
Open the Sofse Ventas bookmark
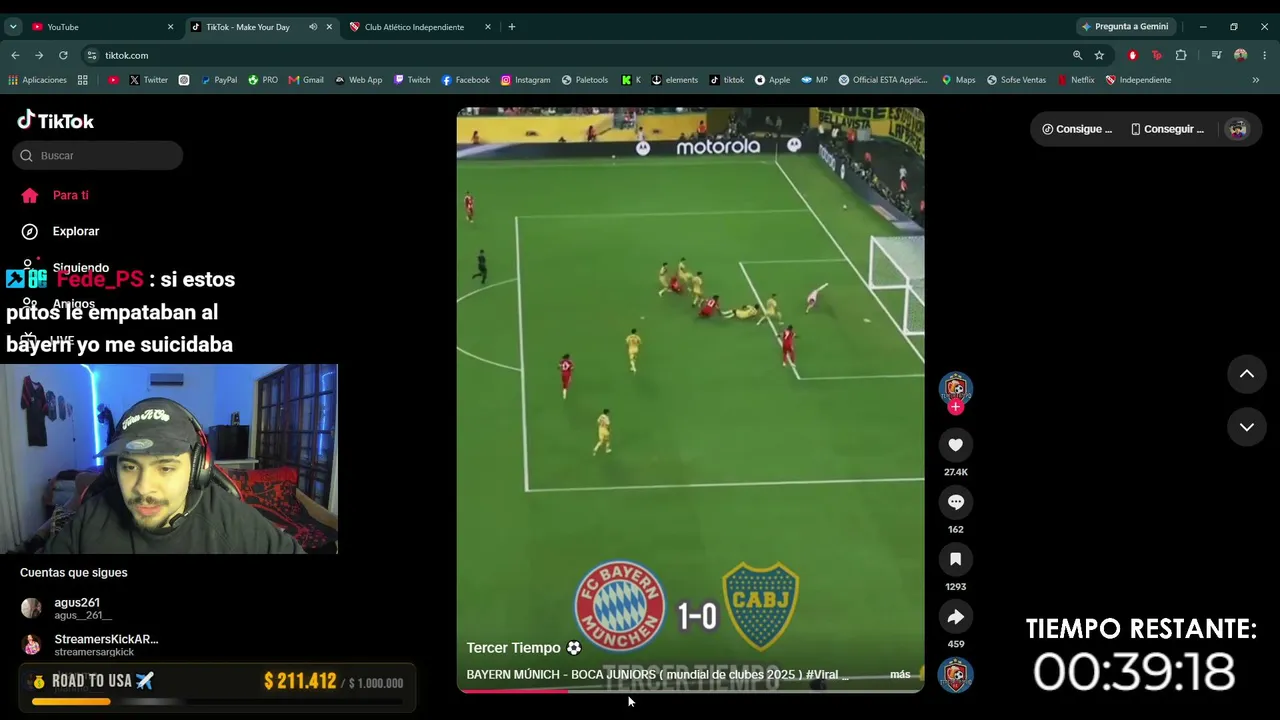[1016, 80]
